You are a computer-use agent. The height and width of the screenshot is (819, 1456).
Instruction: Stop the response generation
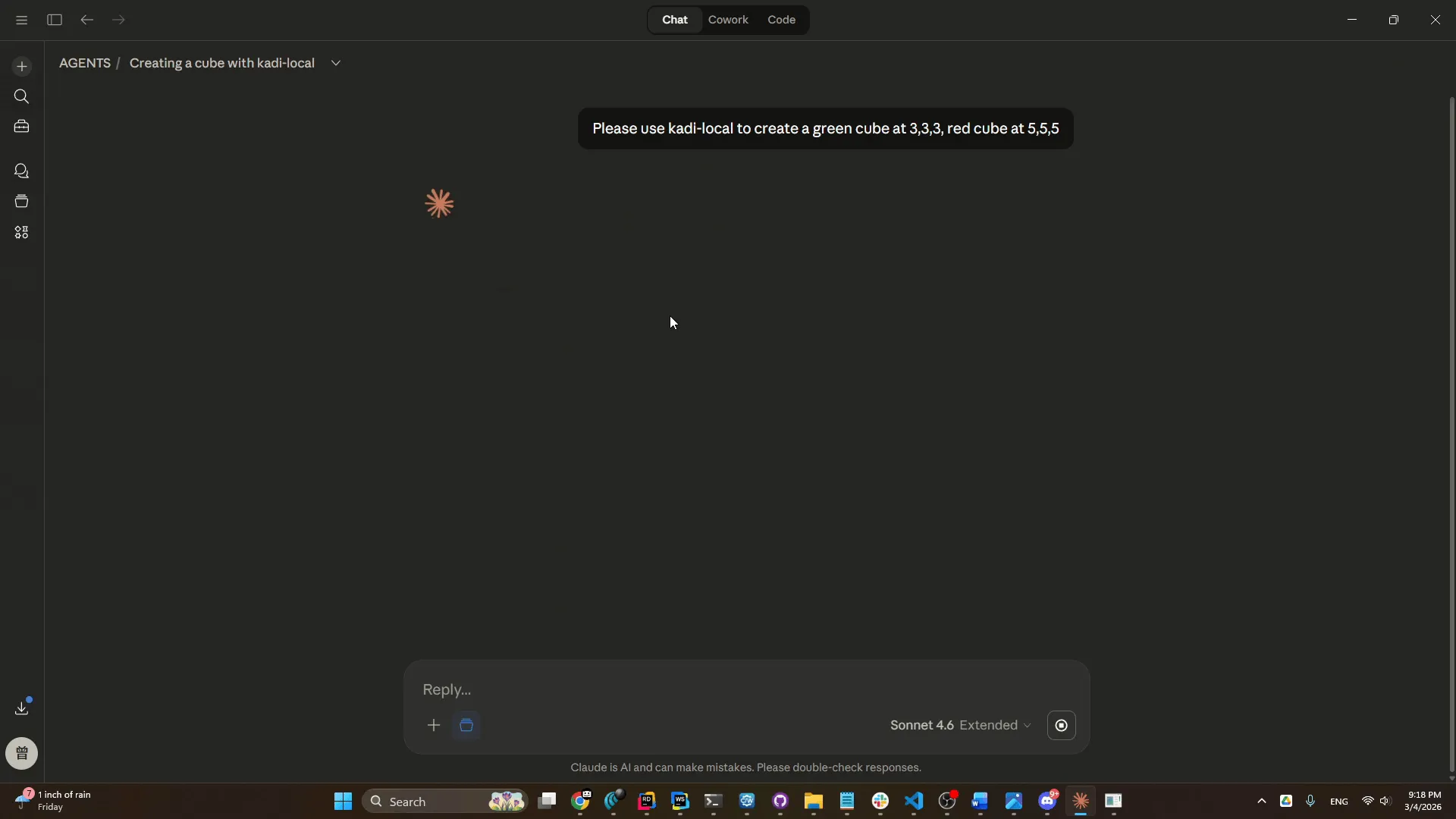(1061, 725)
